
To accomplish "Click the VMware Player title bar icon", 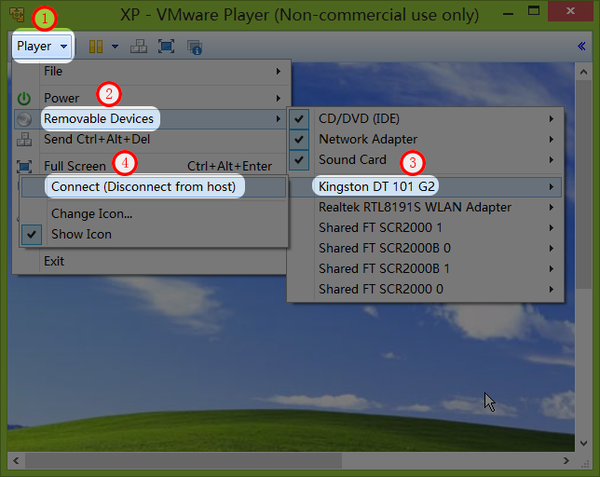I will [x=16, y=15].
